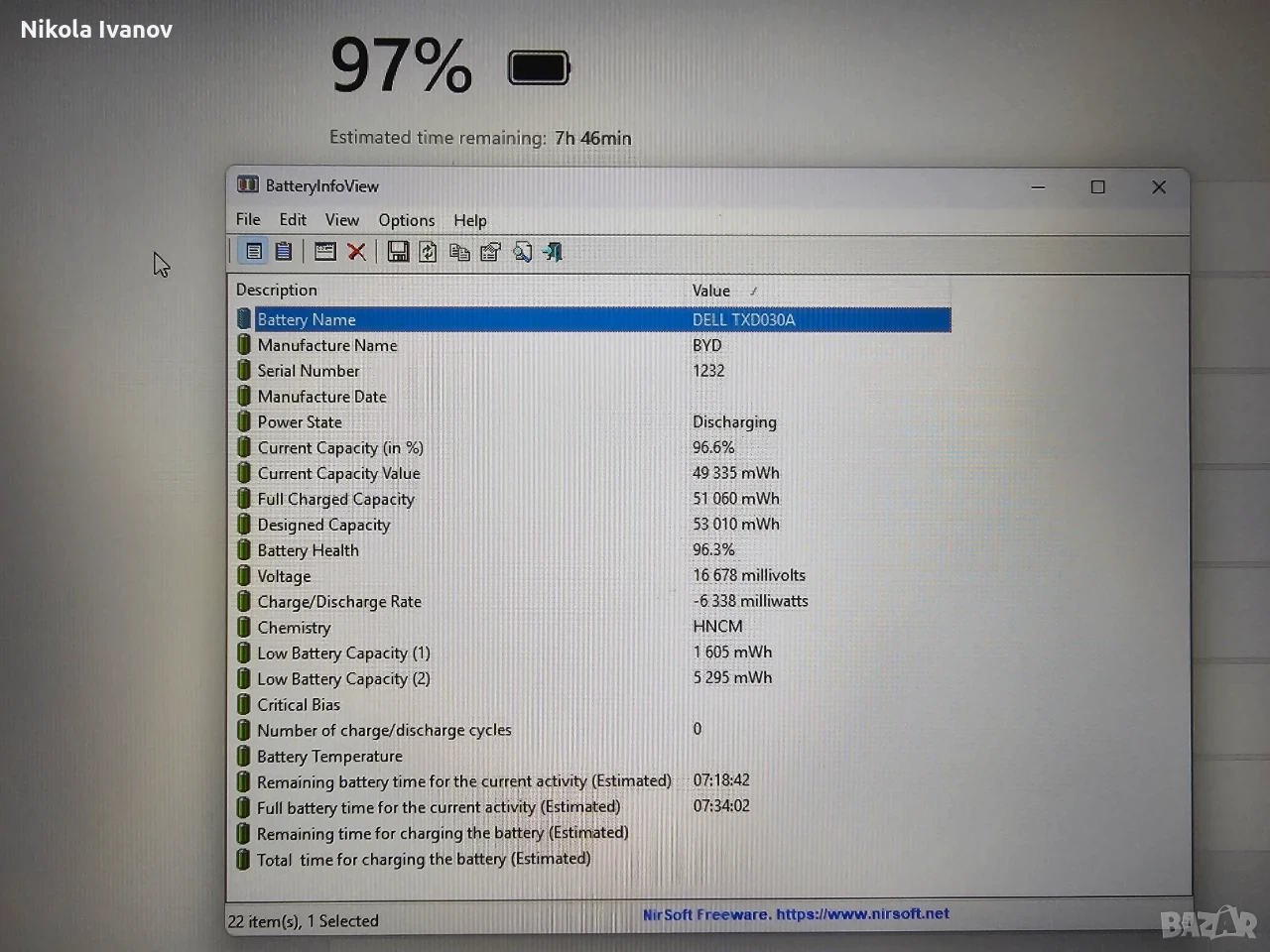Viewport: 1270px width, 952px height.
Task: Select 'Number of charge/discharge cycles' row
Action: point(593,730)
